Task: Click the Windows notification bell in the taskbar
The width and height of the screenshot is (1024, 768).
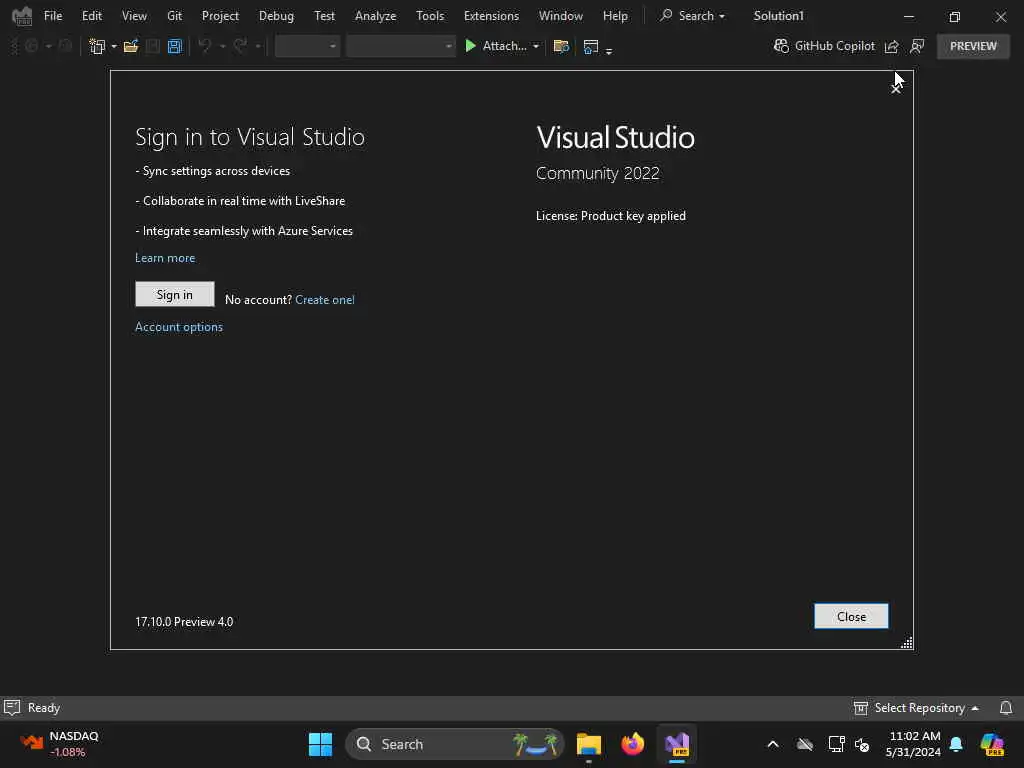Action: (956, 744)
